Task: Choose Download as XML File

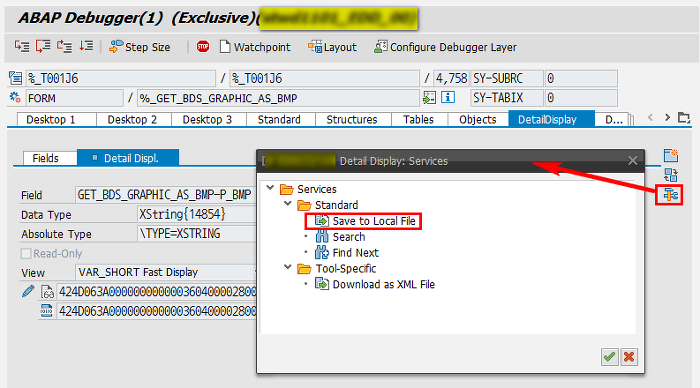Action: 375,284
